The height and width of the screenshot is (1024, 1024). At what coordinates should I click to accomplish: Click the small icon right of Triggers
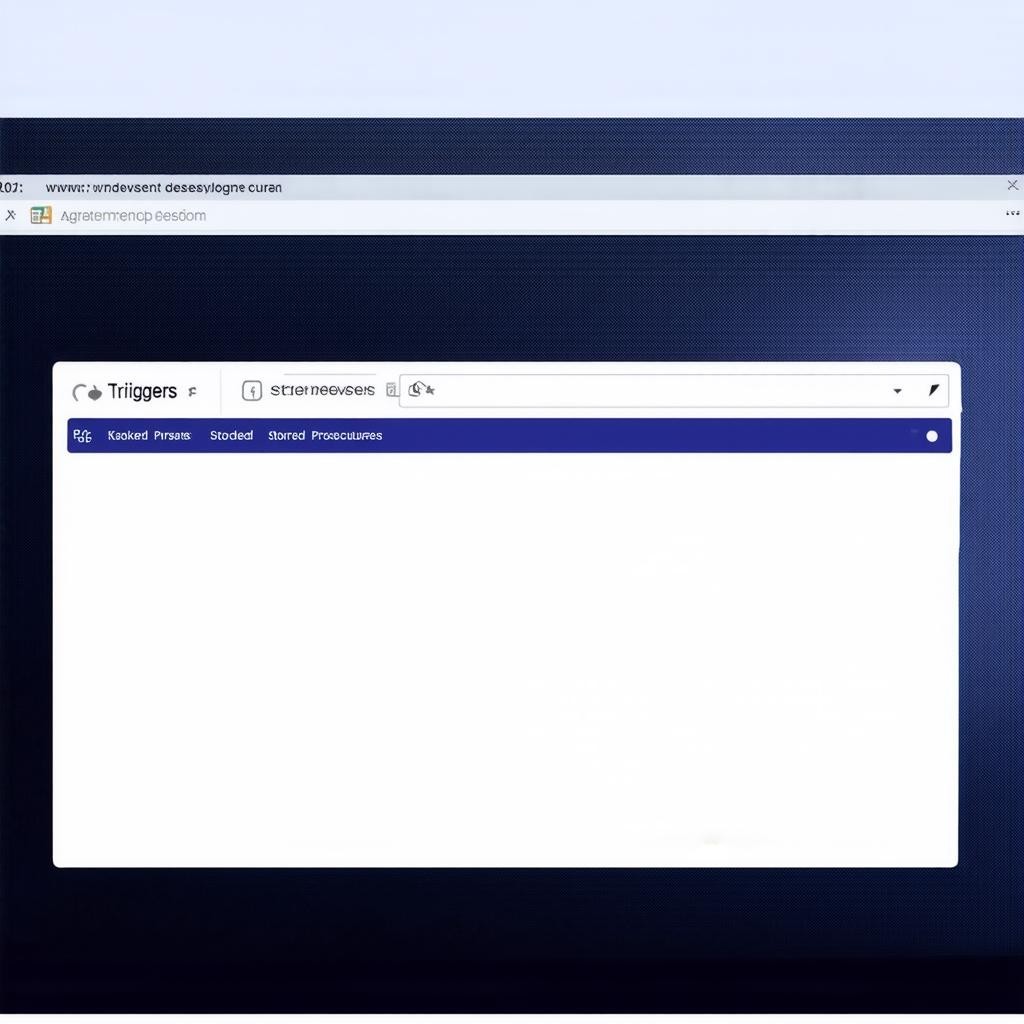pos(192,392)
